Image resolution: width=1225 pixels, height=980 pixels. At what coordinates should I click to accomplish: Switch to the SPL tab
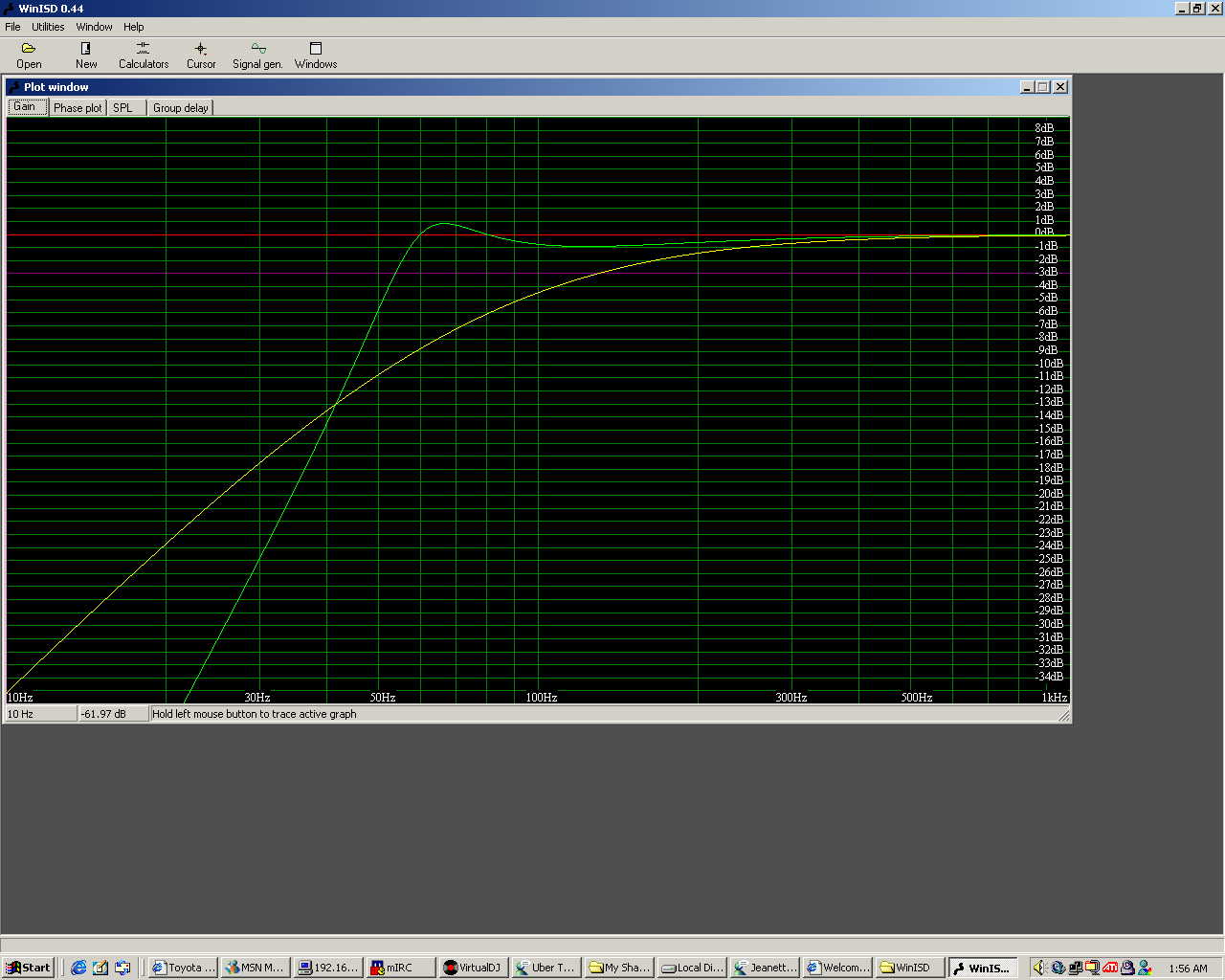pyautogui.click(x=123, y=108)
